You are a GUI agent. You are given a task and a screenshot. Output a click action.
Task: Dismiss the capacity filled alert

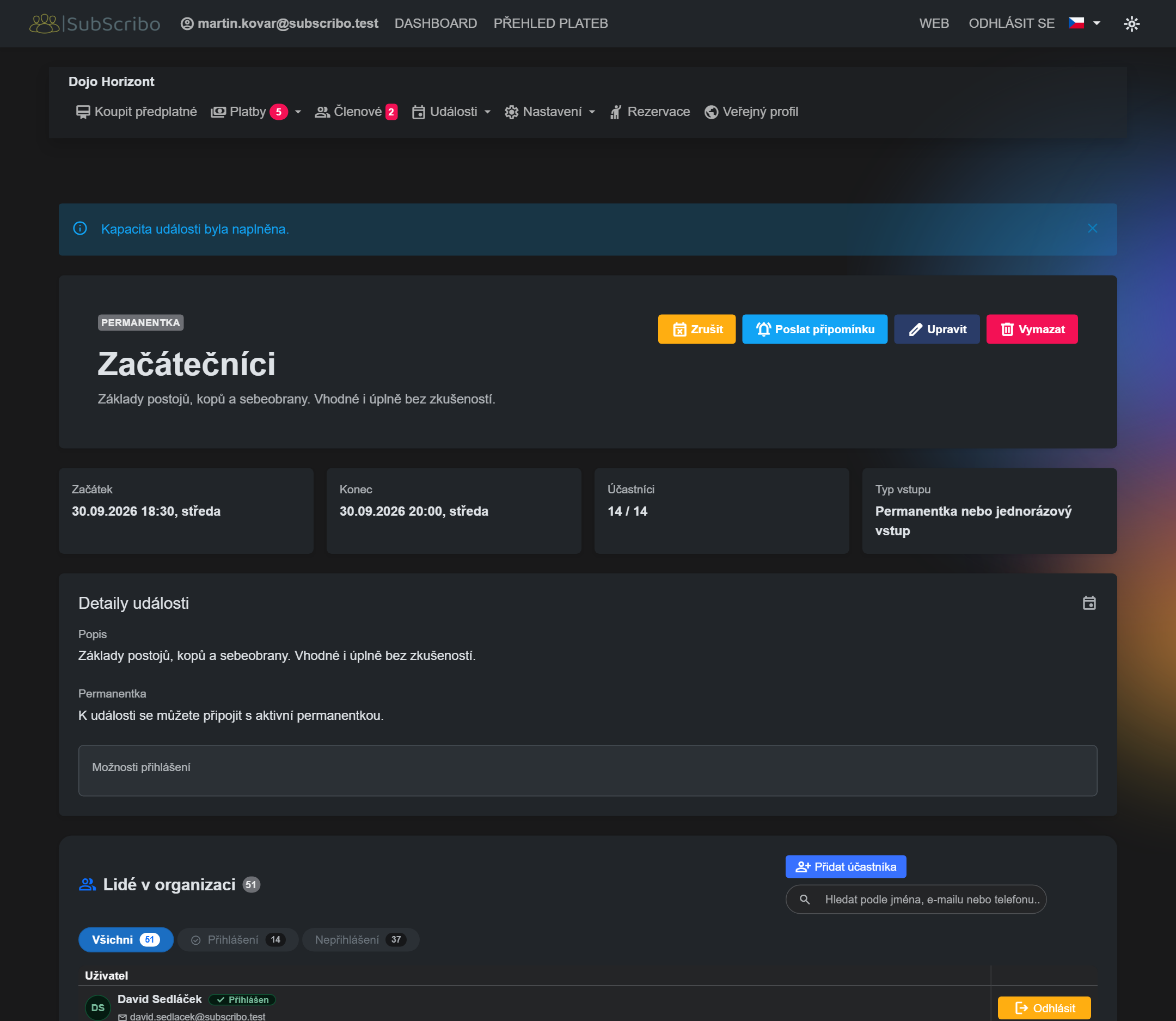pos(1092,229)
